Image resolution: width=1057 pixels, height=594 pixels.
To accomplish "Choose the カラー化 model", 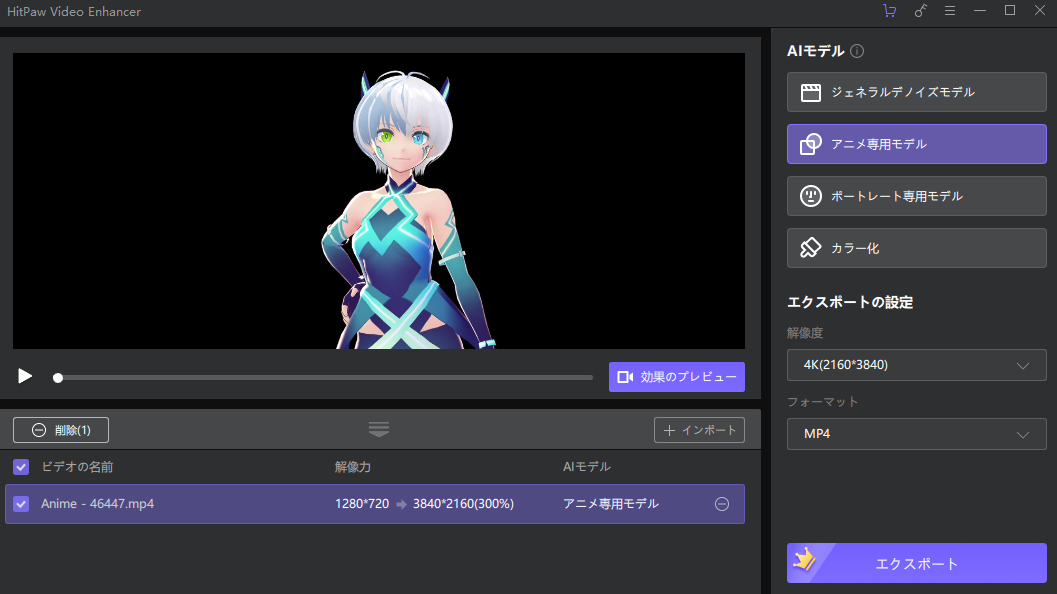I will [x=916, y=247].
